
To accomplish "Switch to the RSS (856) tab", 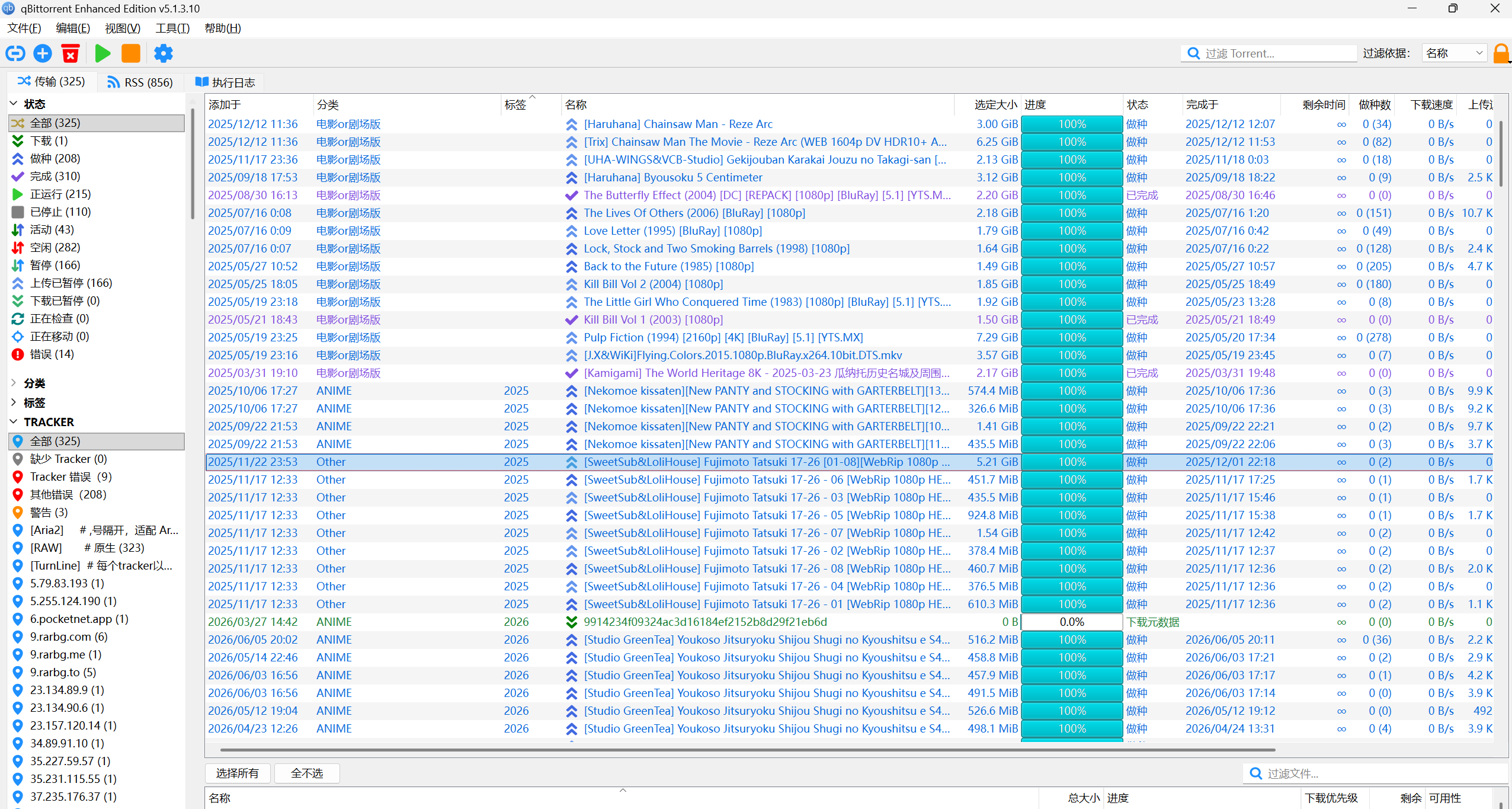I will (x=140, y=82).
